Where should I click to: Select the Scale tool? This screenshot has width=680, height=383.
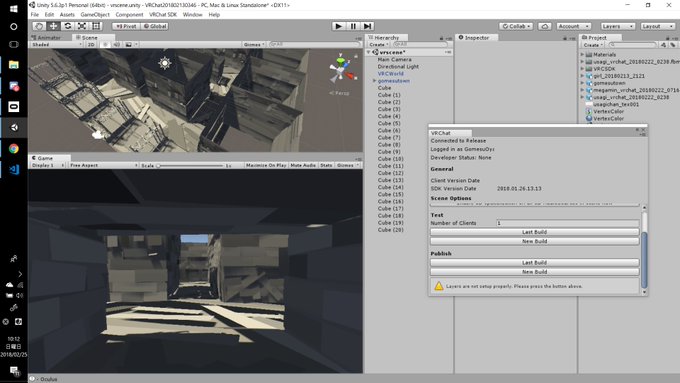pos(82,26)
